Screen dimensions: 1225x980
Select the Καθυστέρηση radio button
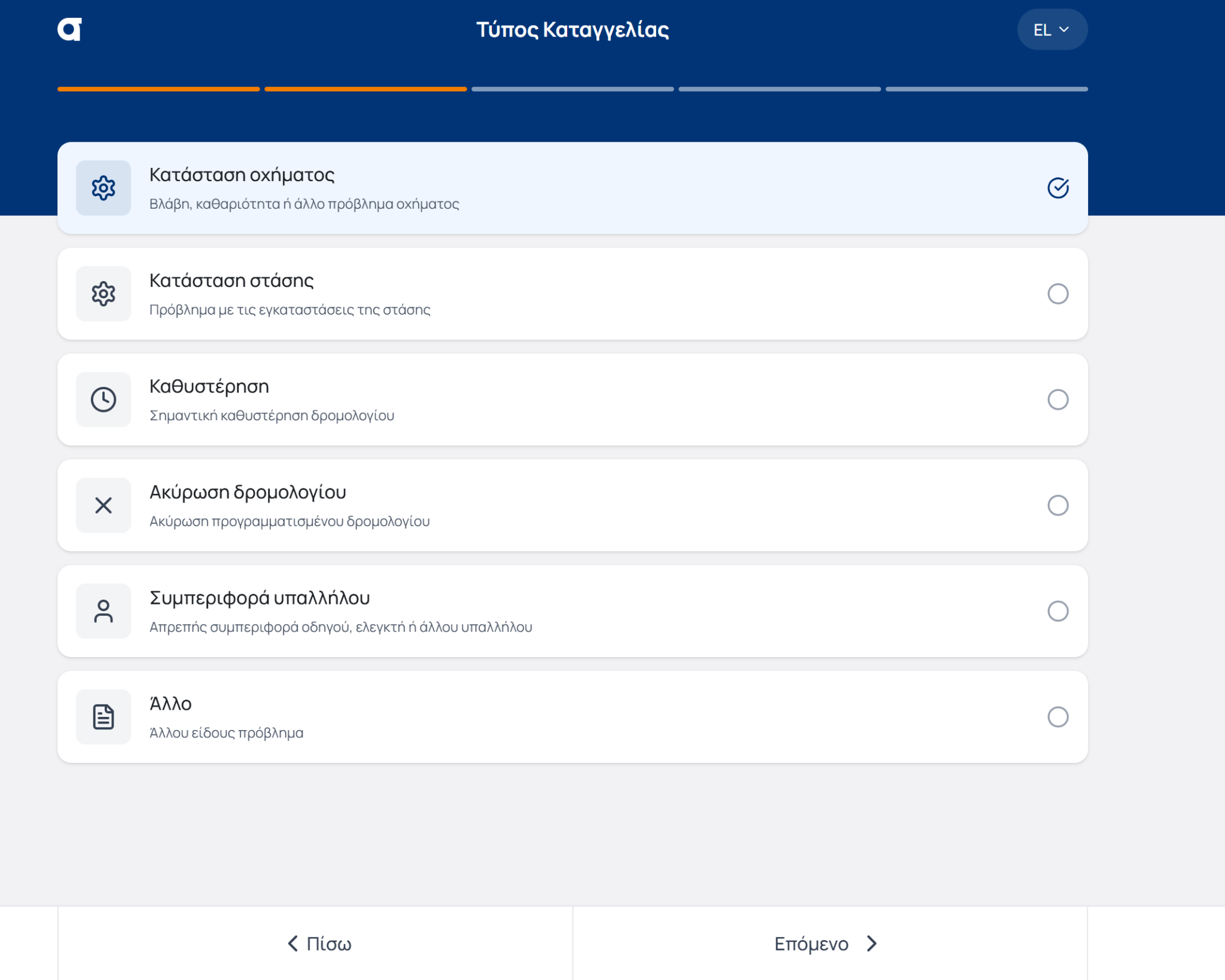click(1058, 399)
